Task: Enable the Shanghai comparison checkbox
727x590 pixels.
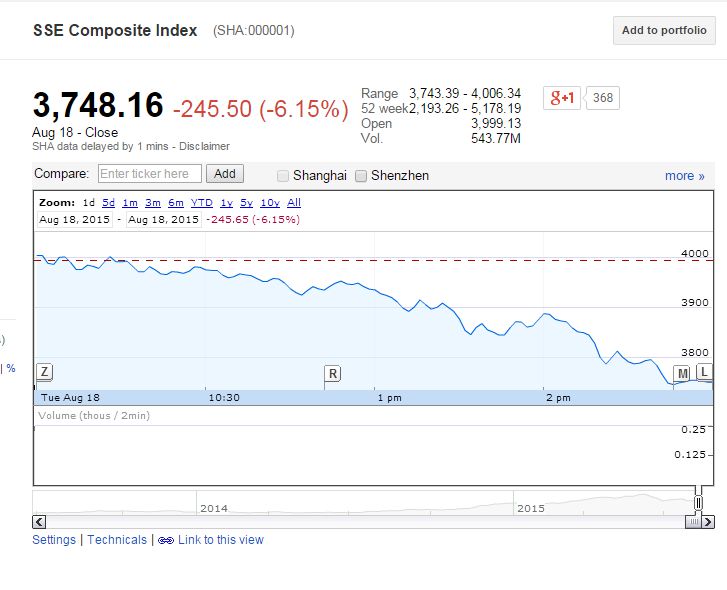Action: (x=283, y=176)
